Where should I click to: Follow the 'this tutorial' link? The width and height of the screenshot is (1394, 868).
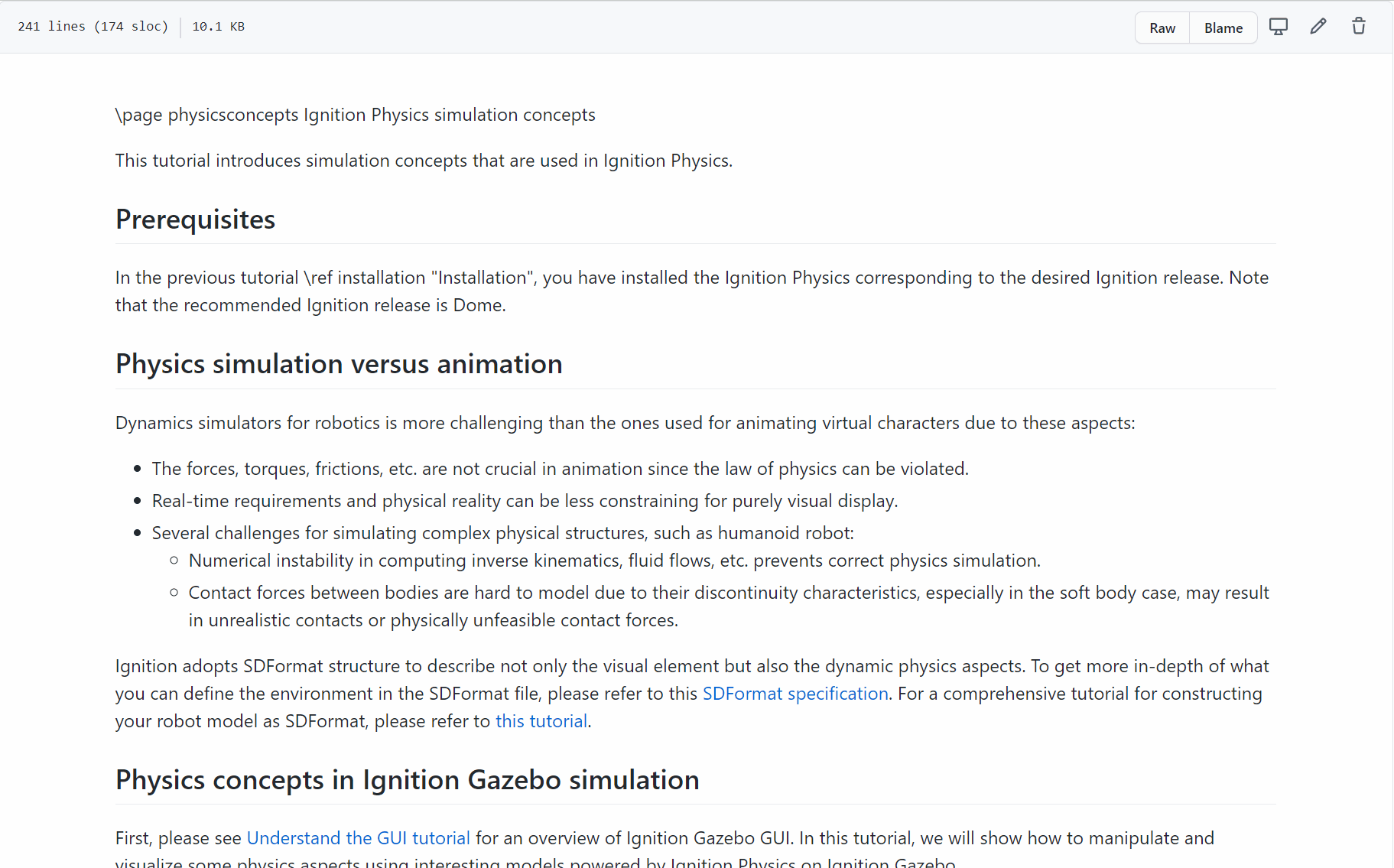[541, 721]
